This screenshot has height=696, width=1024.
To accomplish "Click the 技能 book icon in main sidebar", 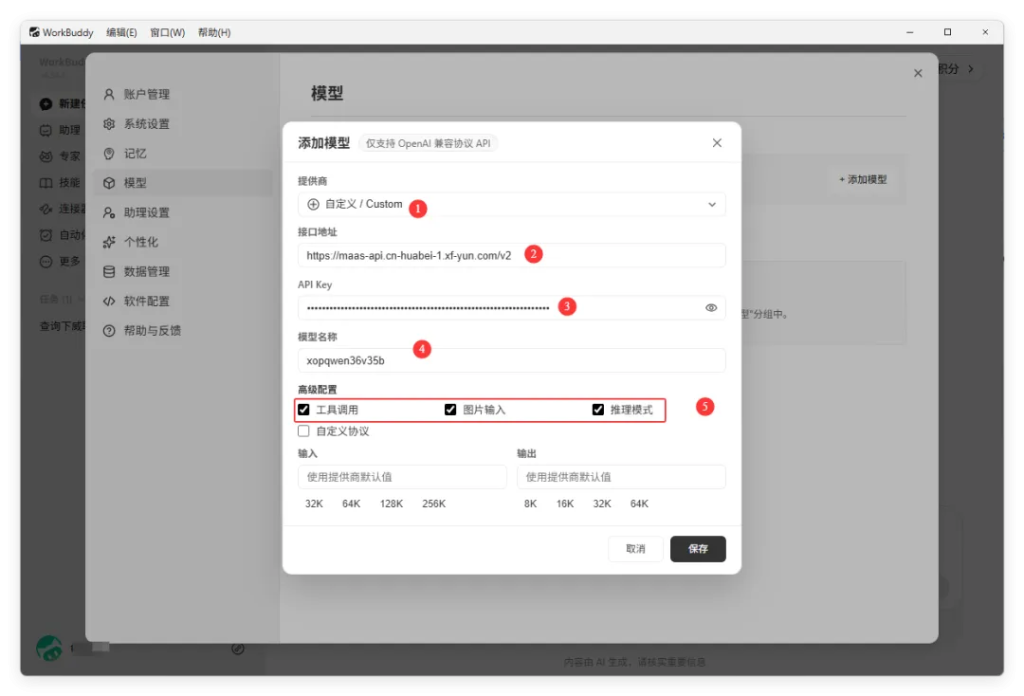I will click(46, 183).
